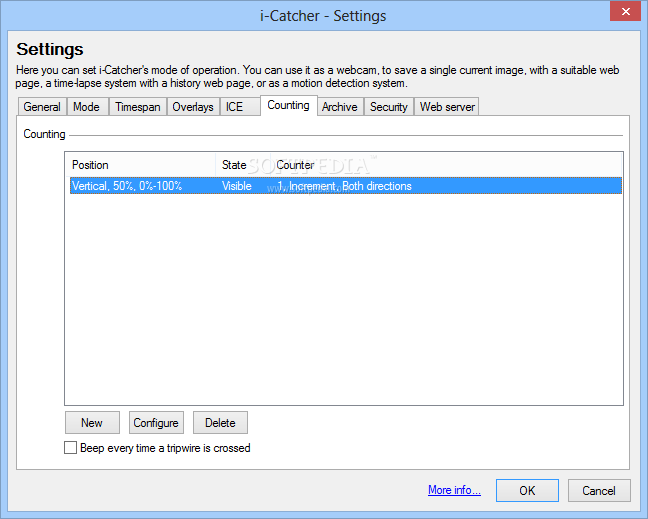This screenshot has width=648, height=519.
Task: Select the 'Vertical, 50%, 0%-100%' row
Action: [345, 186]
